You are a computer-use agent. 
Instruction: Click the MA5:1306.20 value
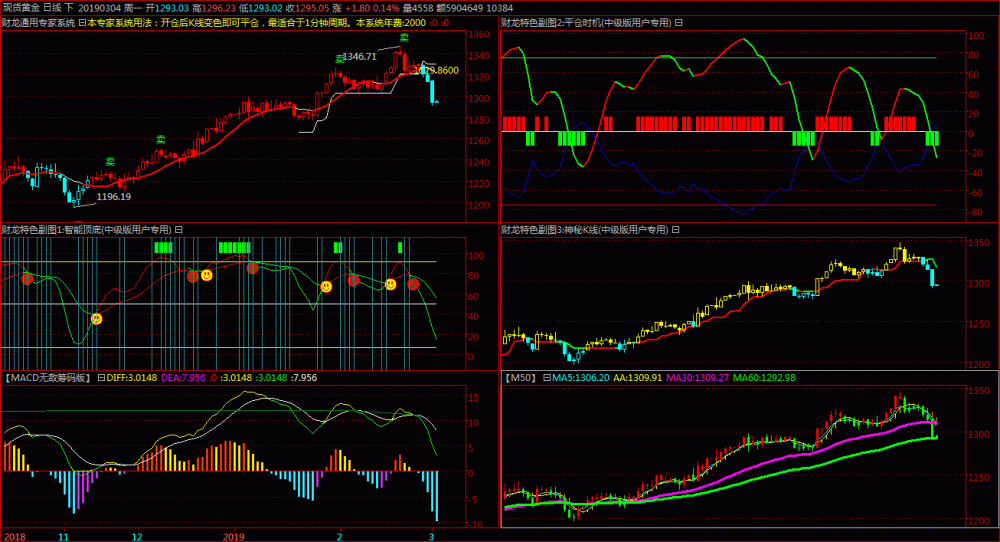click(x=580, y=377)
